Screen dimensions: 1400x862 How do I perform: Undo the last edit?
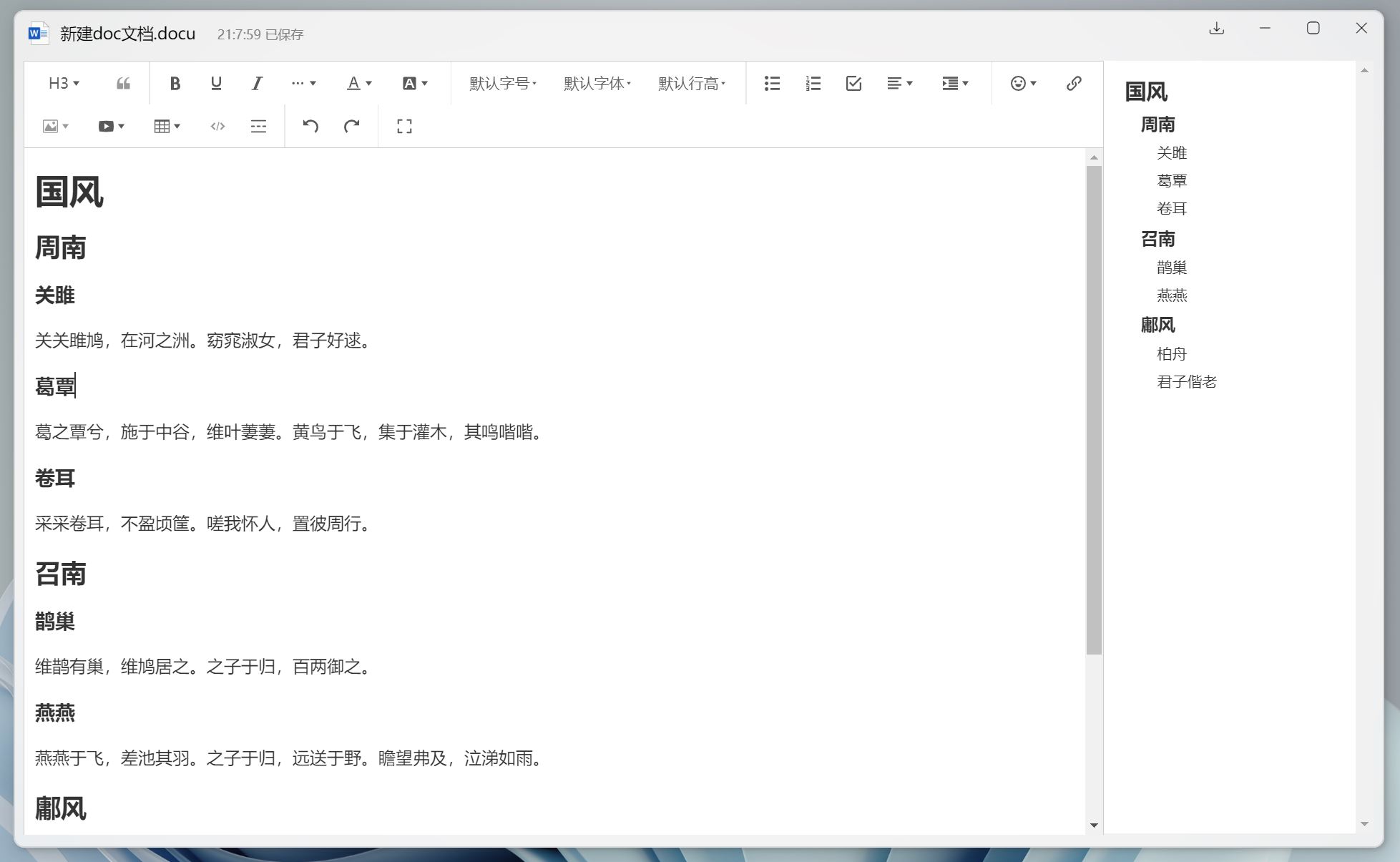tap(310, 126)
